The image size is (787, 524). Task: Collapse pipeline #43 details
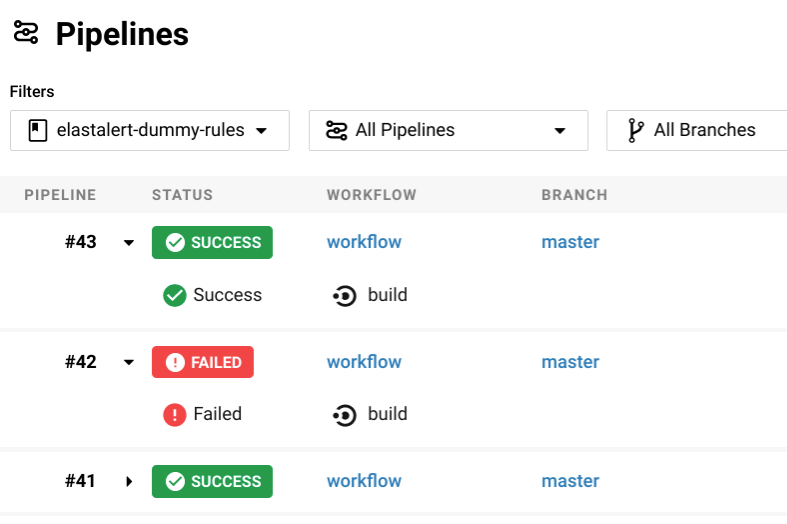tap(129, 243)
